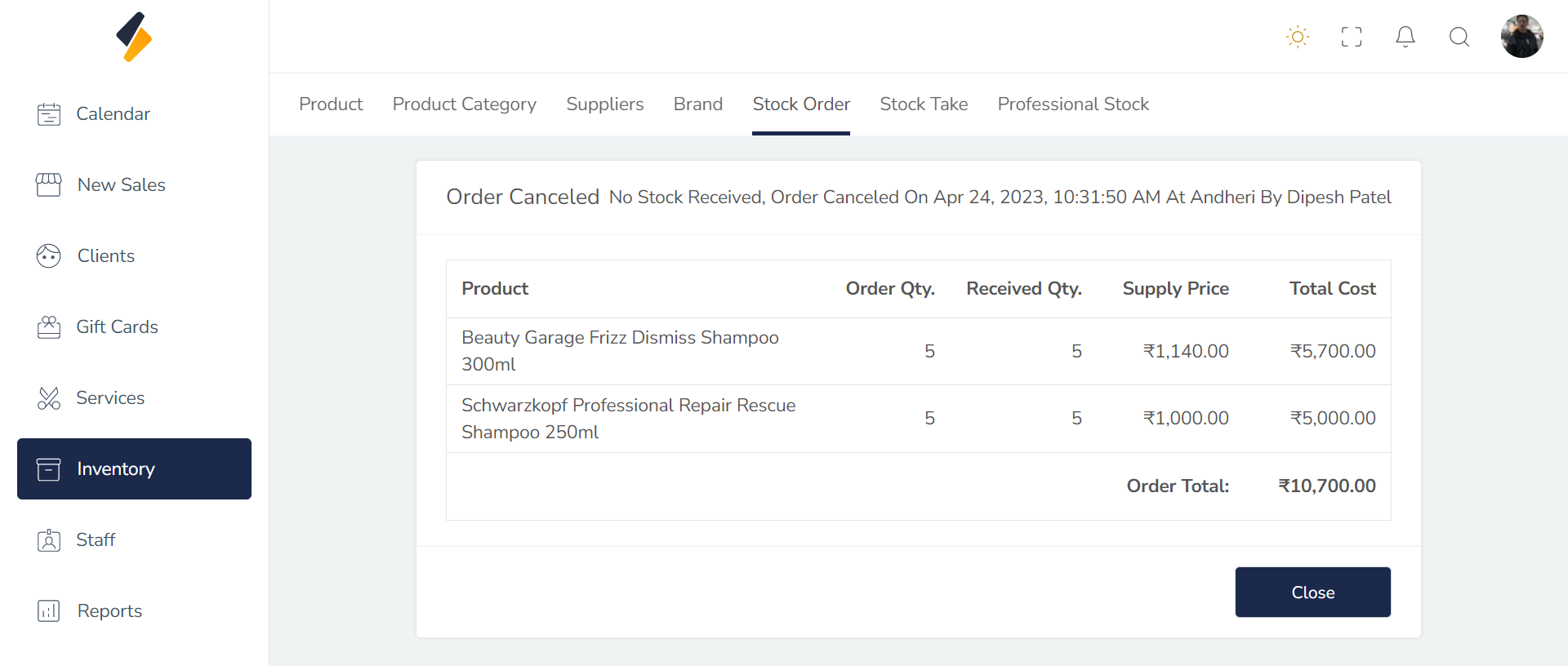
Task: Open the Suppliers tab
Action: [x=605, y=104]
